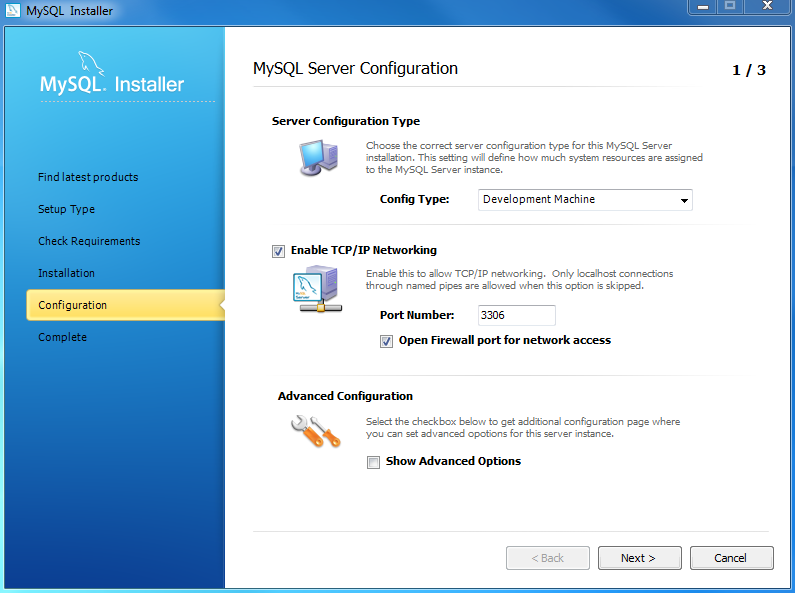The image size is (795, 593).
Task: Disable the Enable TCP/IP Networking checkbox
Action: point(278,251)
